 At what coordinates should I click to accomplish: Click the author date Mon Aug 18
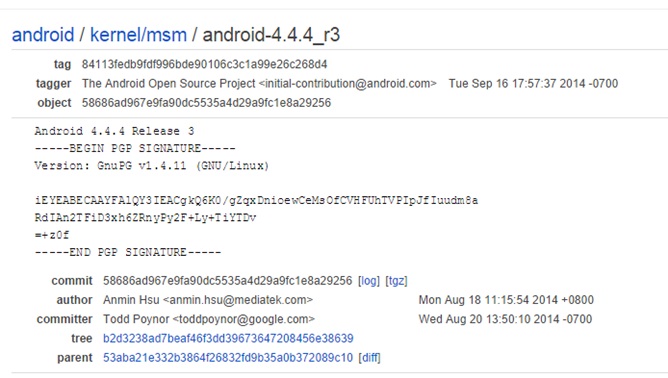point(506,300)
